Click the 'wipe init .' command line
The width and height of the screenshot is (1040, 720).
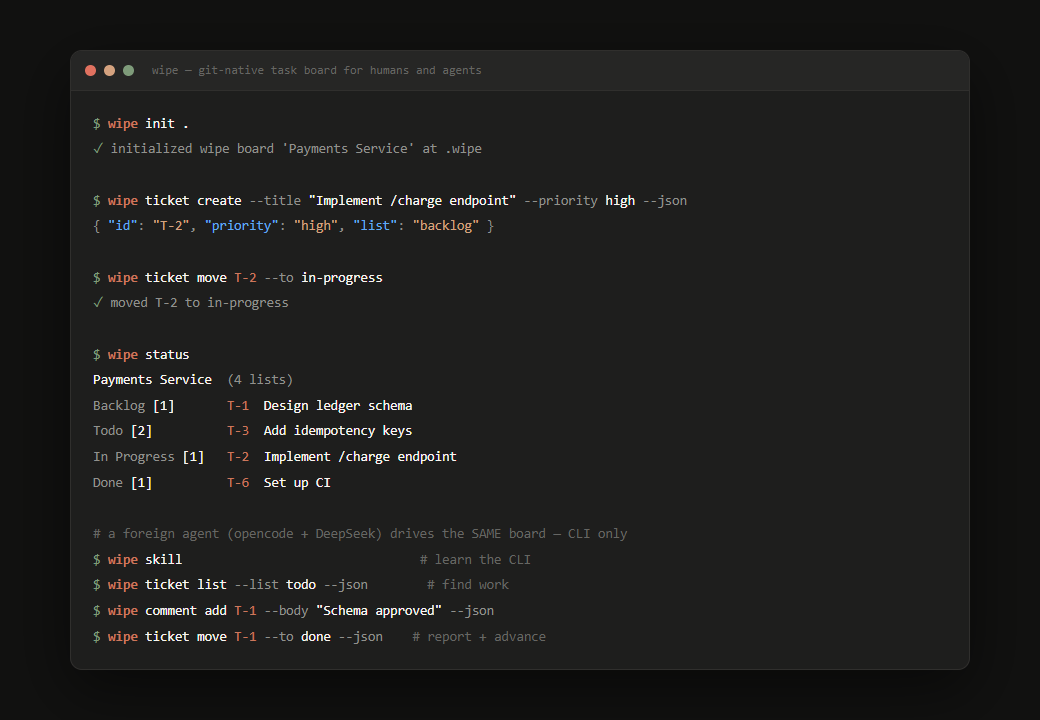(141, 123)
